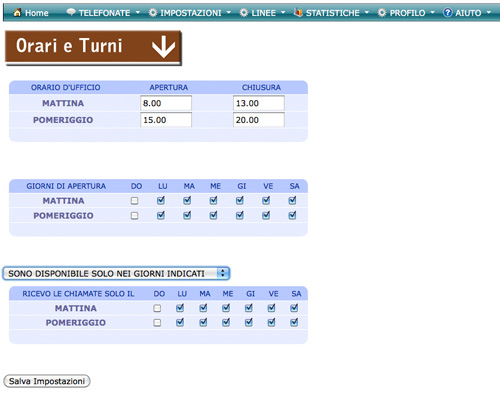Click the Pomeriggio Chiusura time field

[x=259, y=120]
